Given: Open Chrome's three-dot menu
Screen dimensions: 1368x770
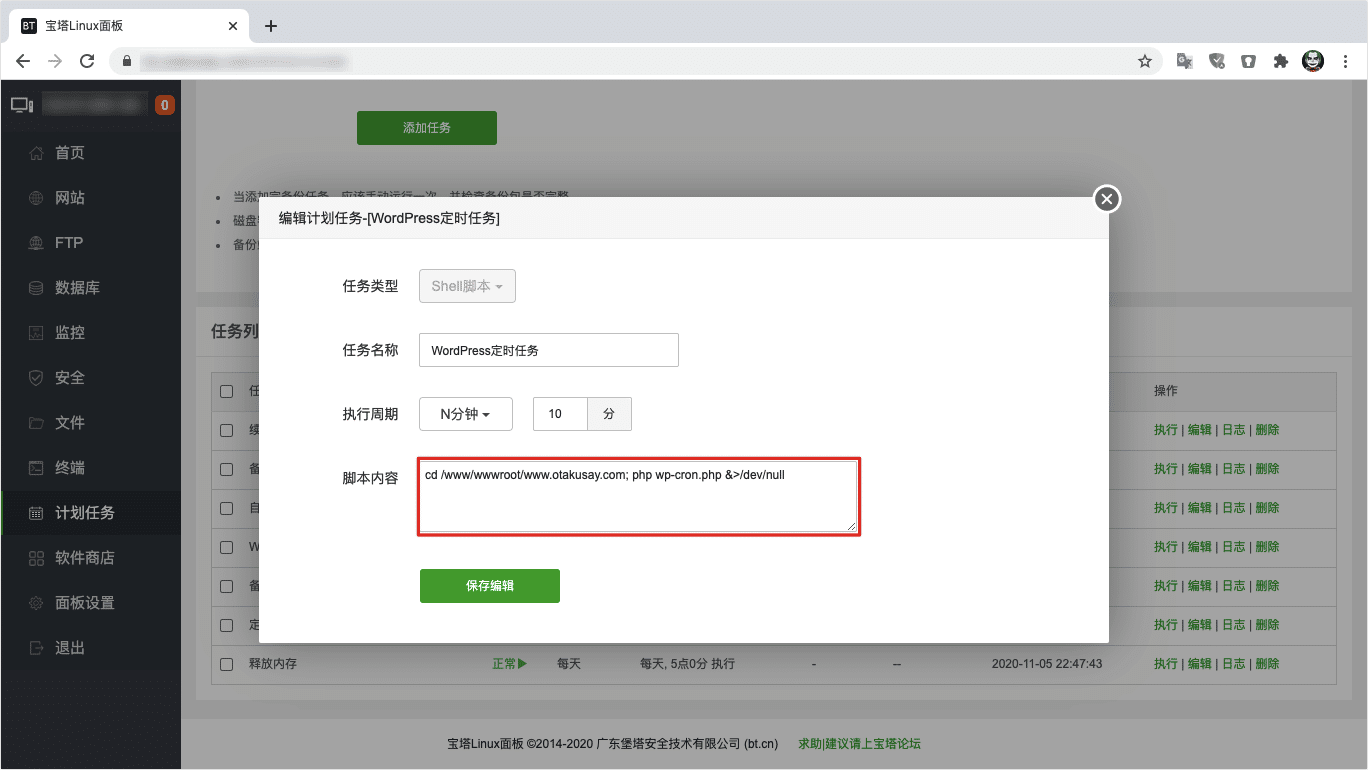Looking at the screenshot, I should coord(1345,61).
